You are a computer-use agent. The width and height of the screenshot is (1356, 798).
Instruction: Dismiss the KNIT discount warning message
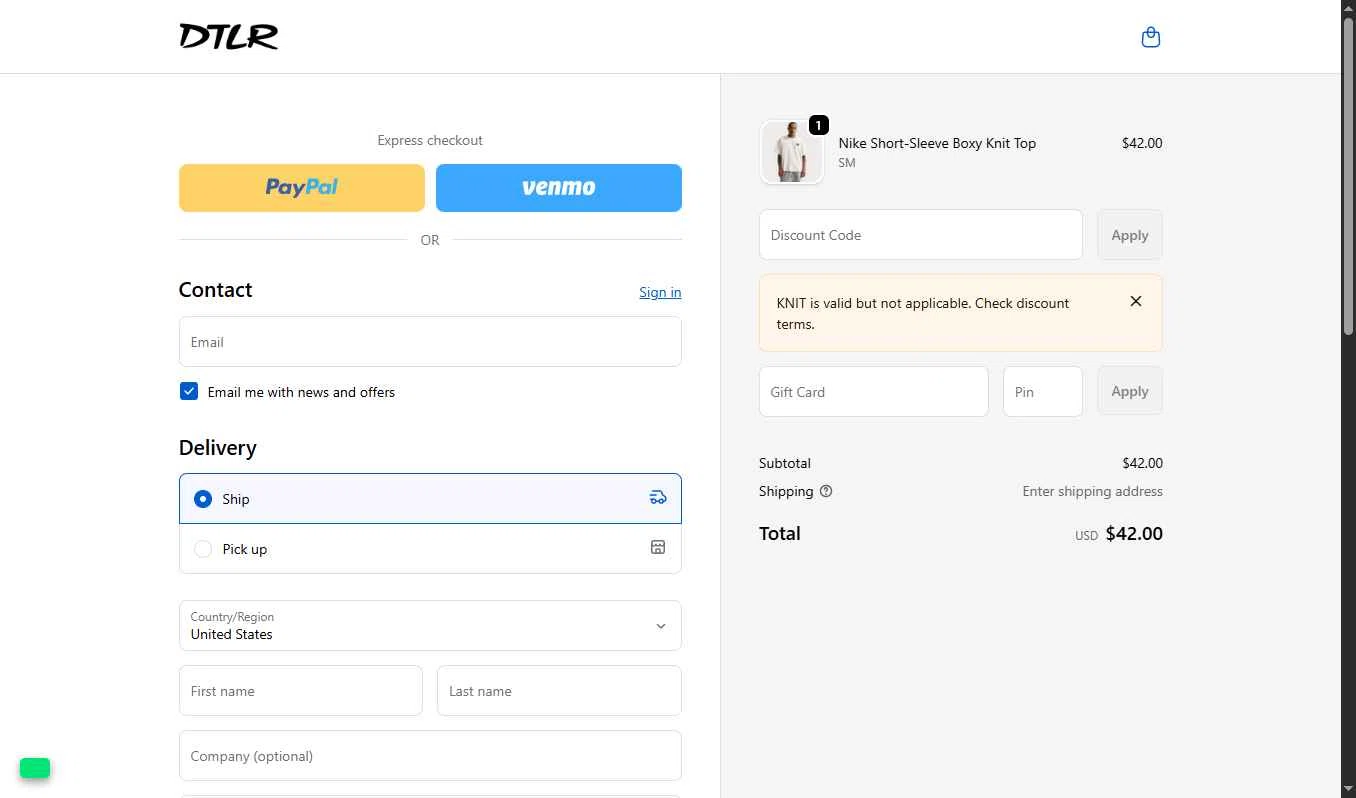[x=1136, y=301]
